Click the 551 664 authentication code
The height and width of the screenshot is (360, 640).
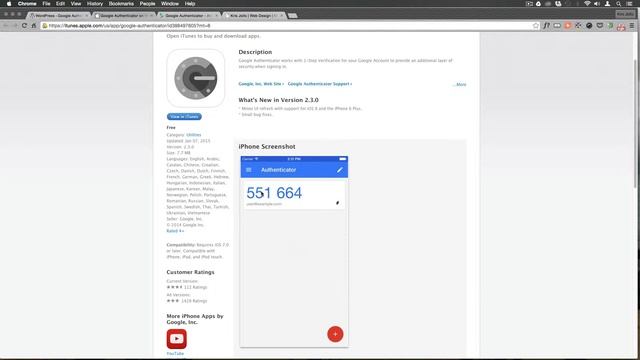click(x=274, y=193)
